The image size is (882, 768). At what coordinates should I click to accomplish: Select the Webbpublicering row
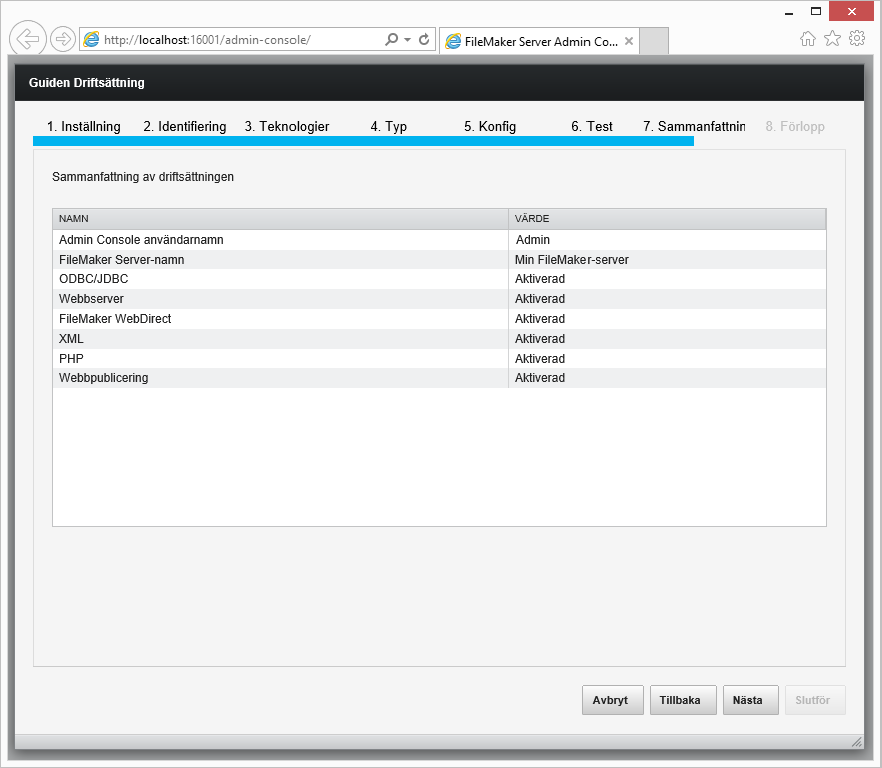439,378
